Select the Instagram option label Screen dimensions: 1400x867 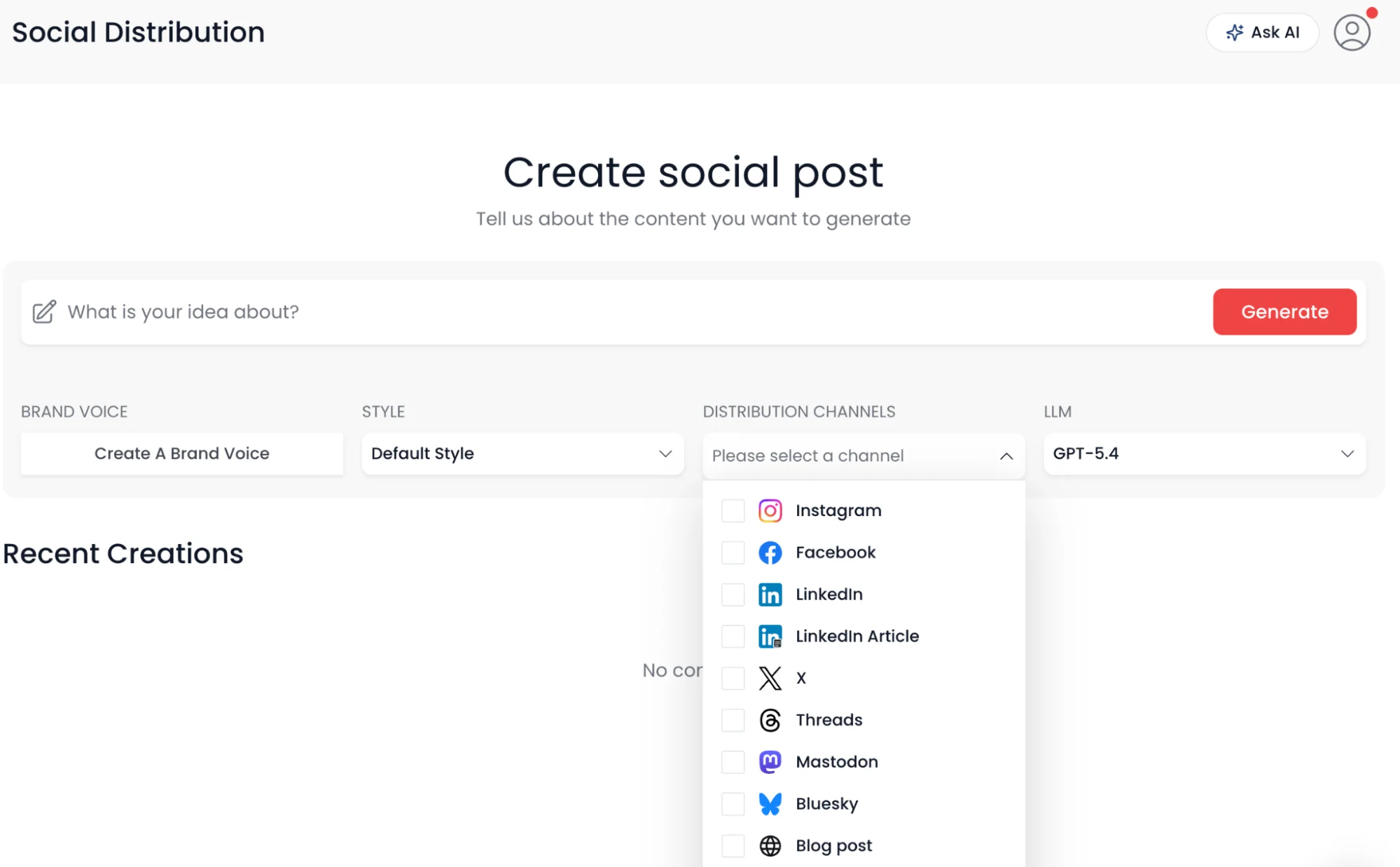coord(838,511)
